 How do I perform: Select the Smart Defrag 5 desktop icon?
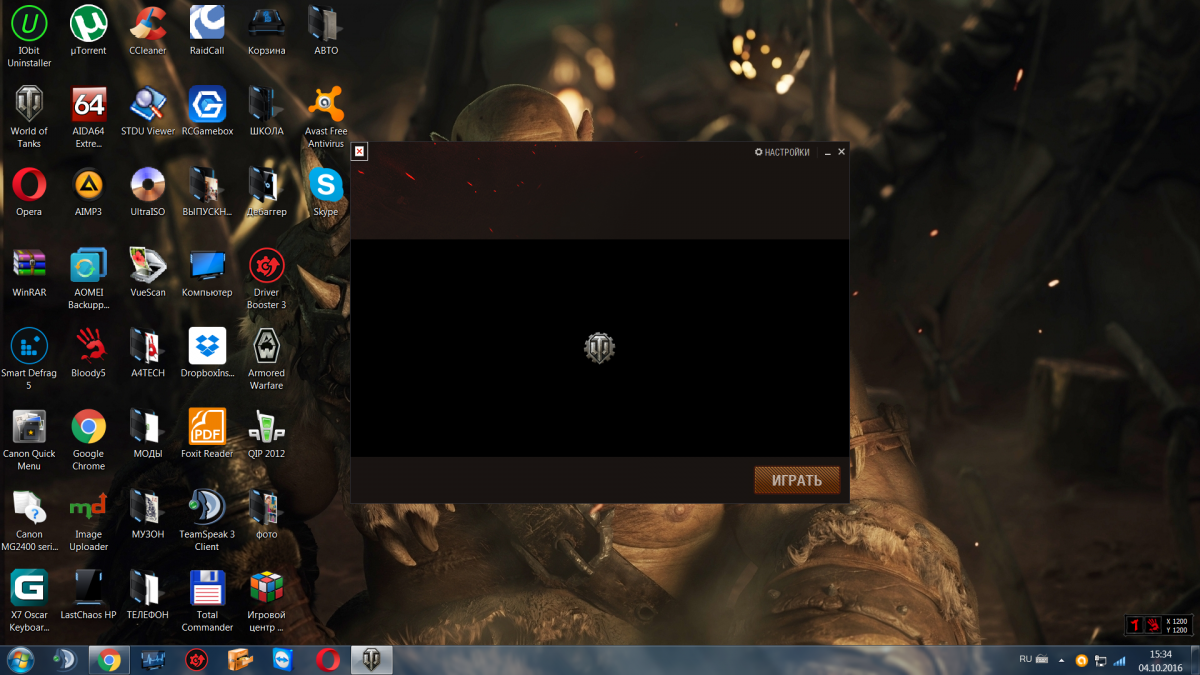(x=29, y=360)
